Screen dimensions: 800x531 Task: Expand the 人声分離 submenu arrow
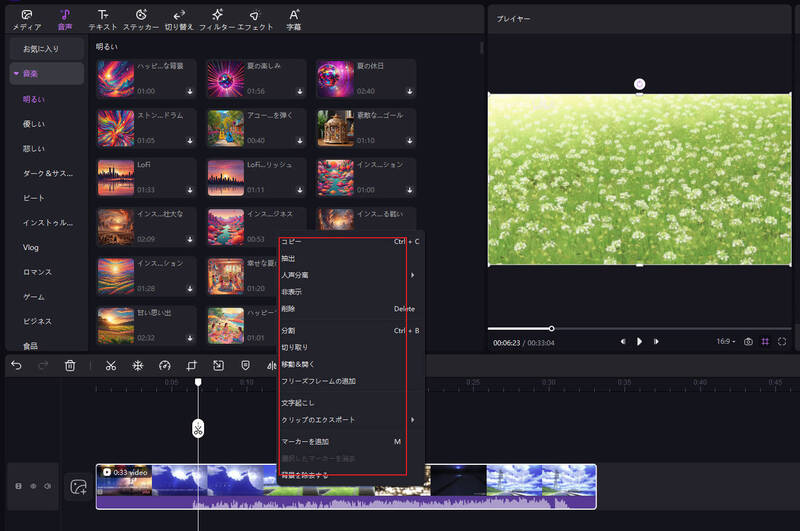(412, 275)
